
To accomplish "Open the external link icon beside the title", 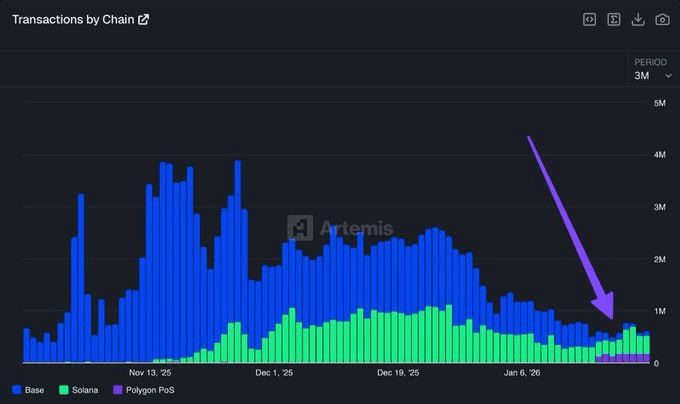I will click(143, 19).
